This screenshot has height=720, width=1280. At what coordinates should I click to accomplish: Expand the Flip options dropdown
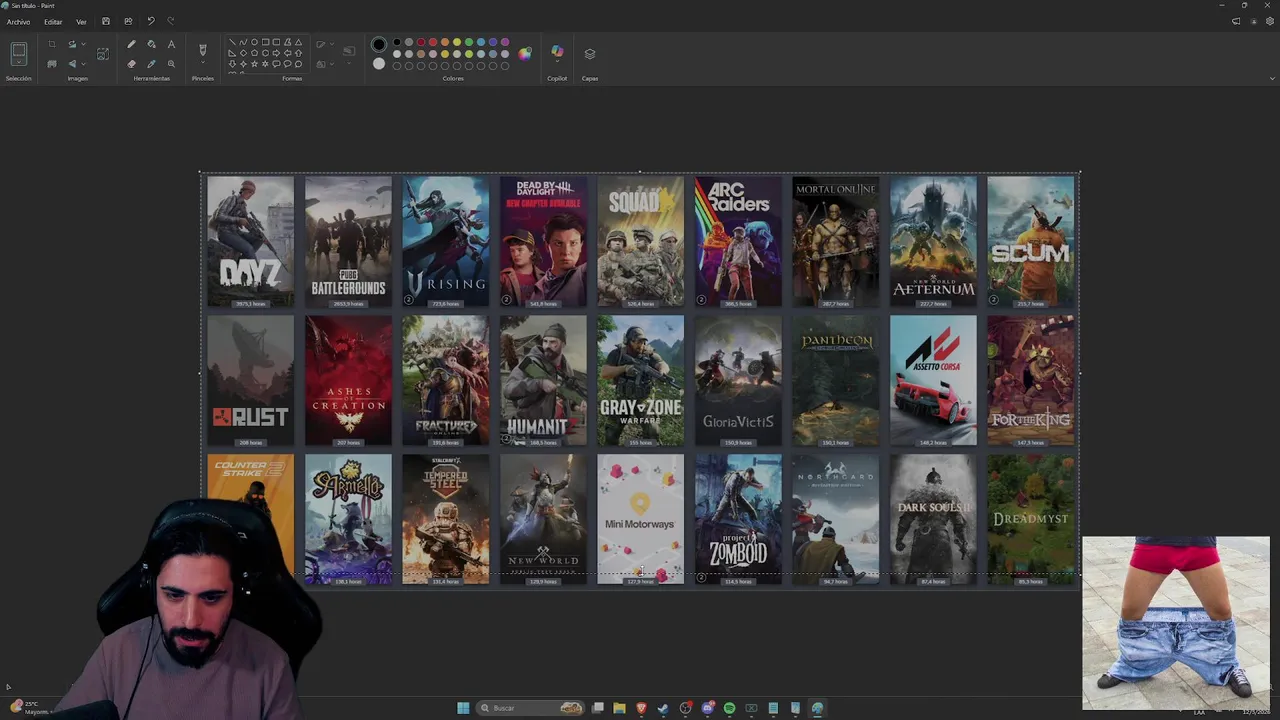click(x=83, y=64)
